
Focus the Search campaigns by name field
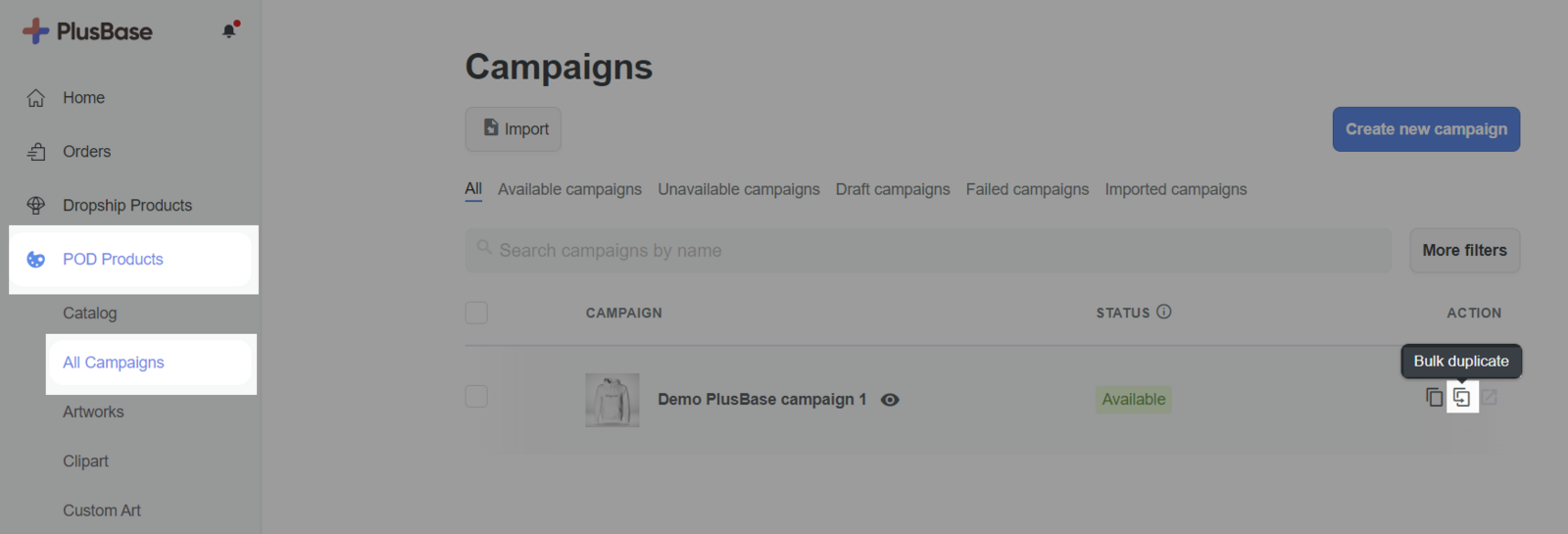click(x=927, y=251)
